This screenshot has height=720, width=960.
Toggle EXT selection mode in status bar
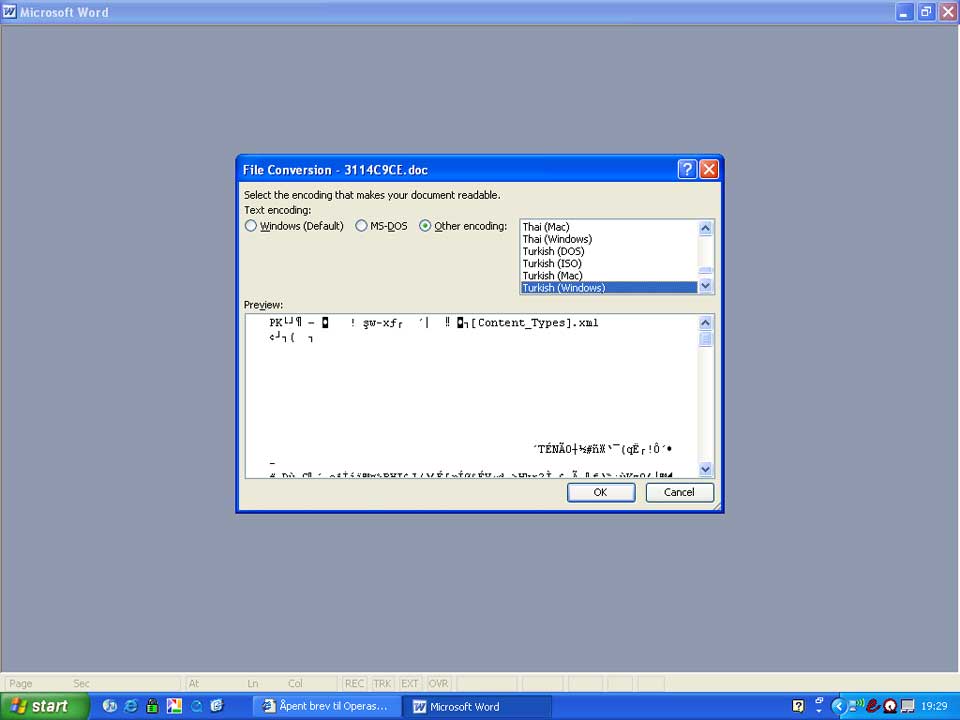(x=410, y=683)
